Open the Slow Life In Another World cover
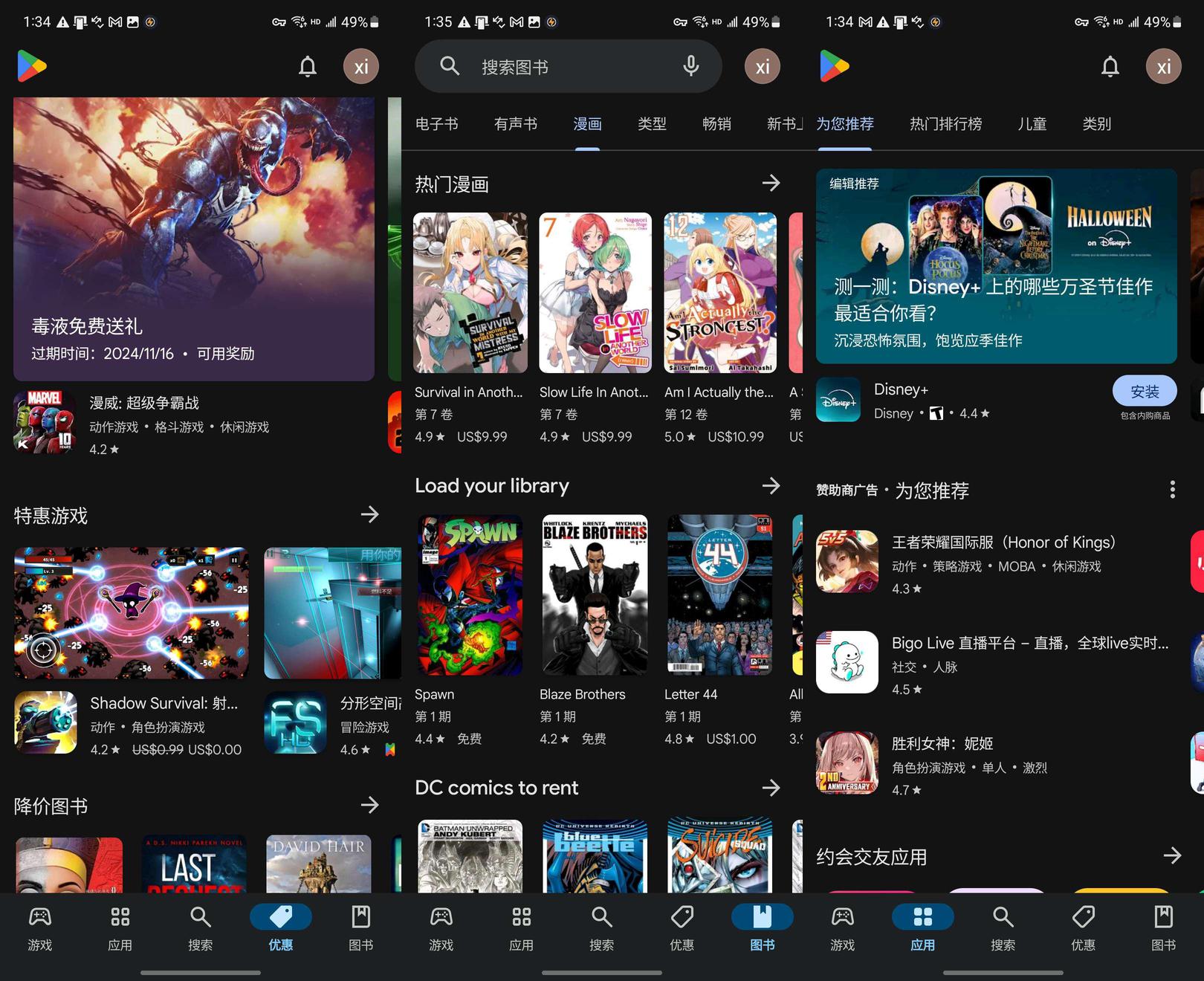This screenshot has height=981, width=1204. (595, 293)
